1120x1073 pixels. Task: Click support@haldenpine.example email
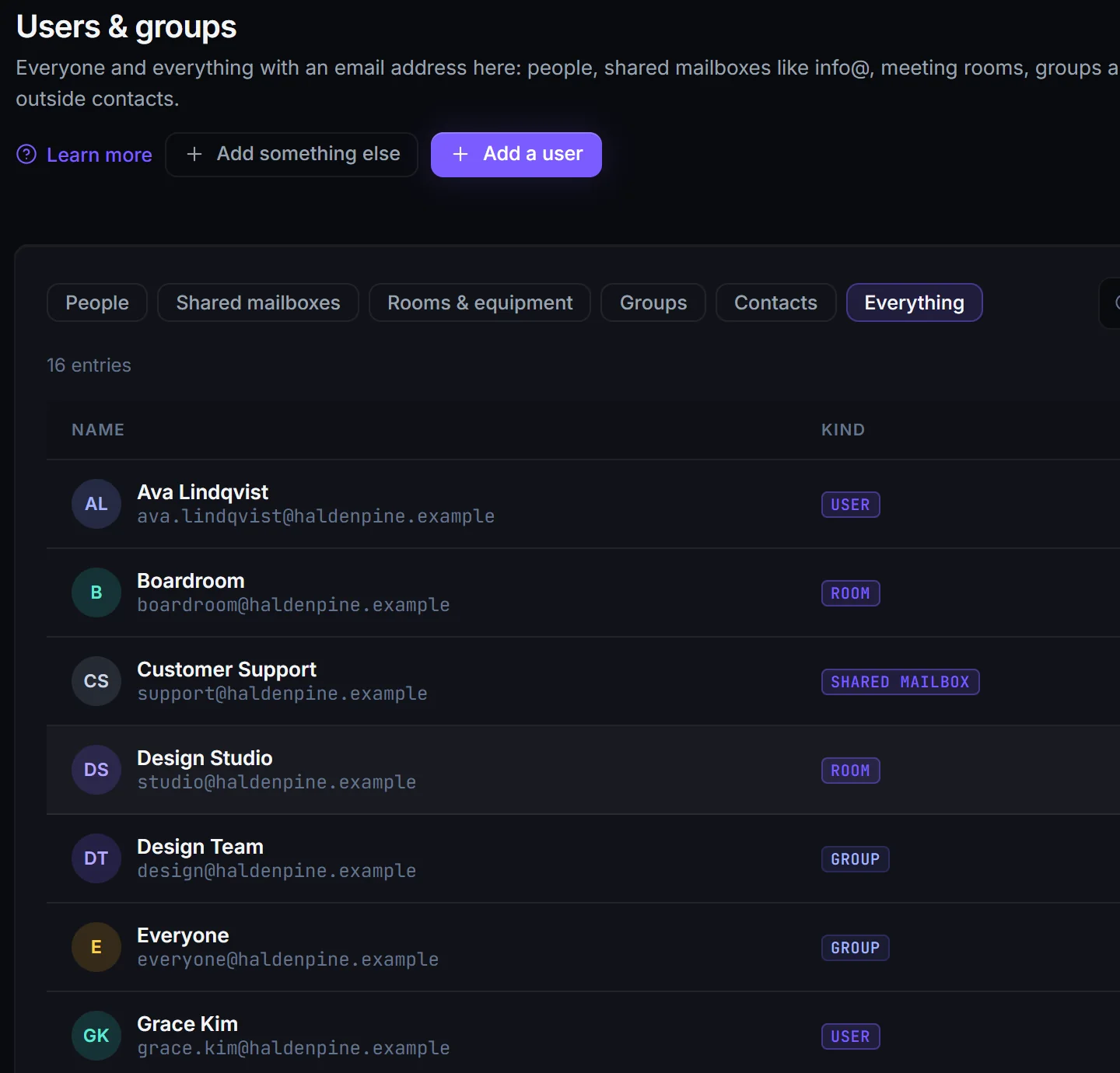(x=282, y=694)
